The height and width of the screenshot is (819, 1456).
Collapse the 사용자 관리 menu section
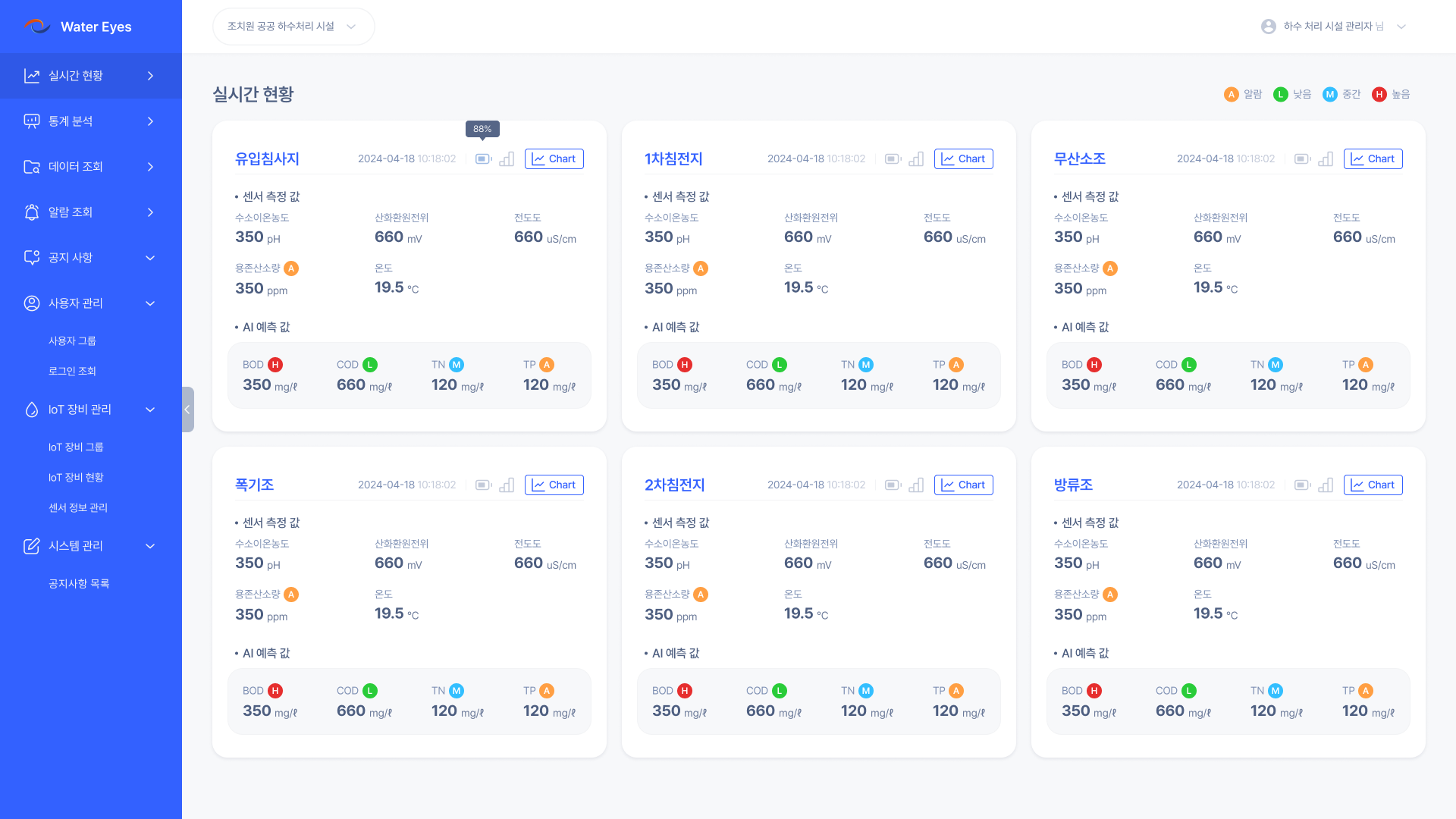tap(150, 303)
